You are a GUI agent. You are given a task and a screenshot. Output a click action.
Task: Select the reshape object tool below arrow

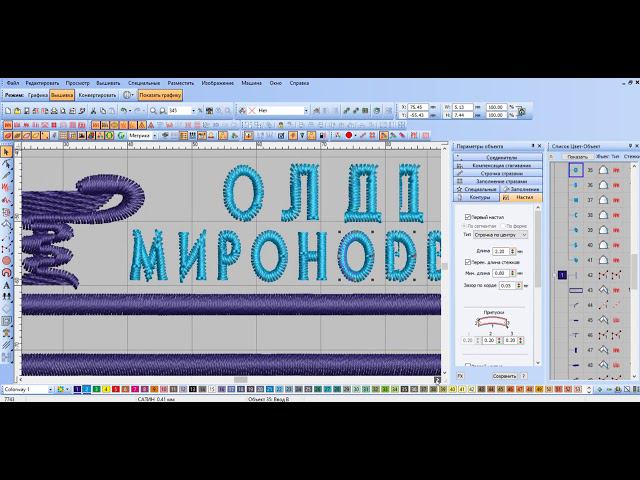pyautogui.click(x=6, y=164)
